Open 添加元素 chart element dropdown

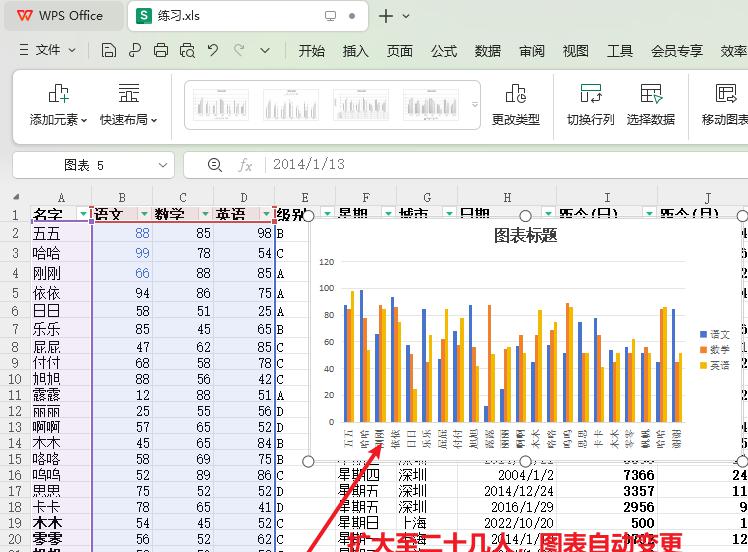tap(58, 104)
